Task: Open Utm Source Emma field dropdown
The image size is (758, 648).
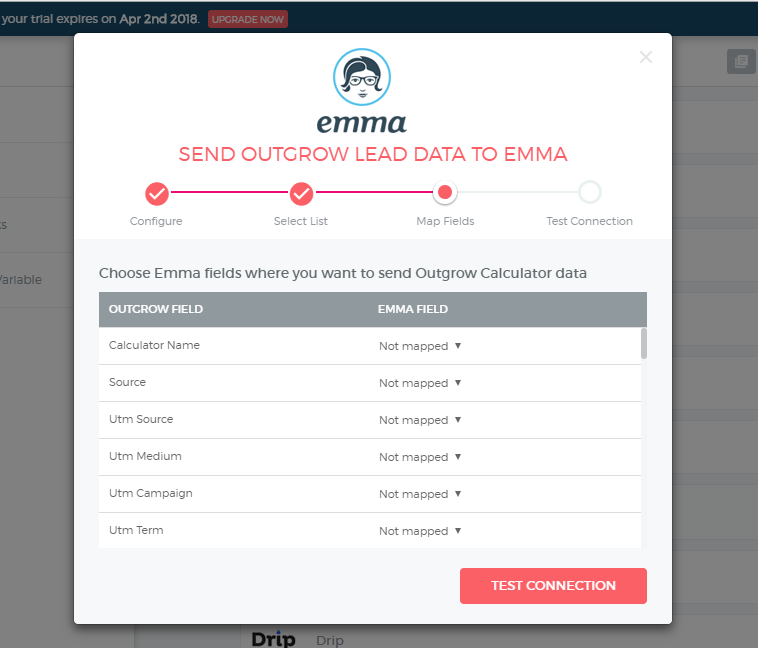Action: [420, 420]
